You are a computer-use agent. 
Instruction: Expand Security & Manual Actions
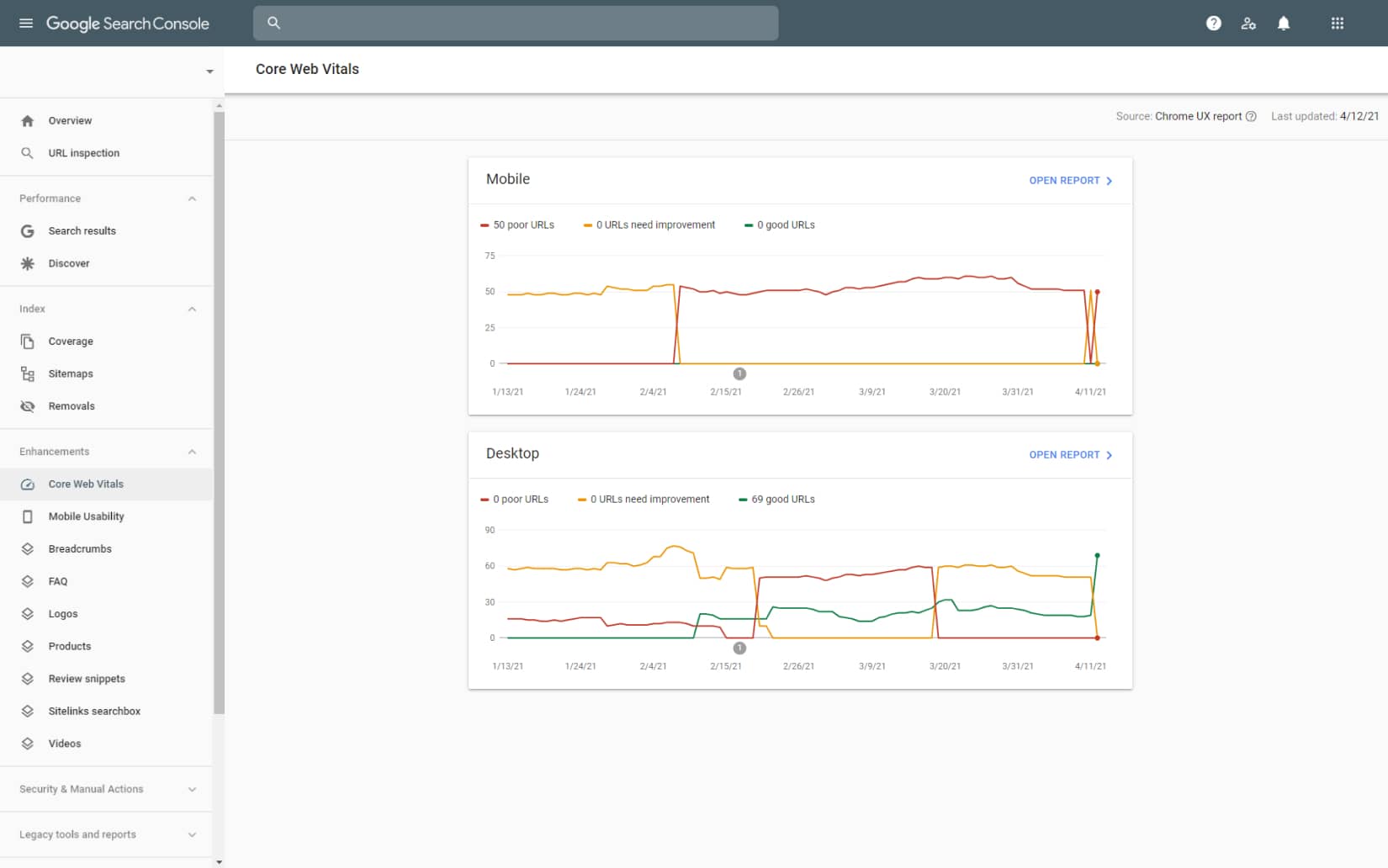(190, 789)
